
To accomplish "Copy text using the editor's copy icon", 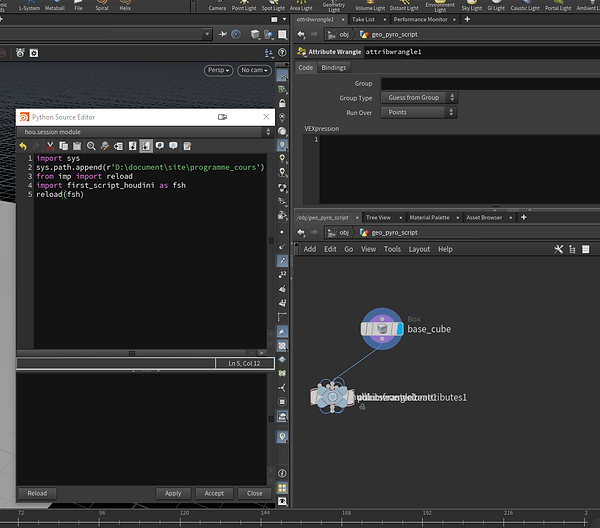I will [64, 146].
